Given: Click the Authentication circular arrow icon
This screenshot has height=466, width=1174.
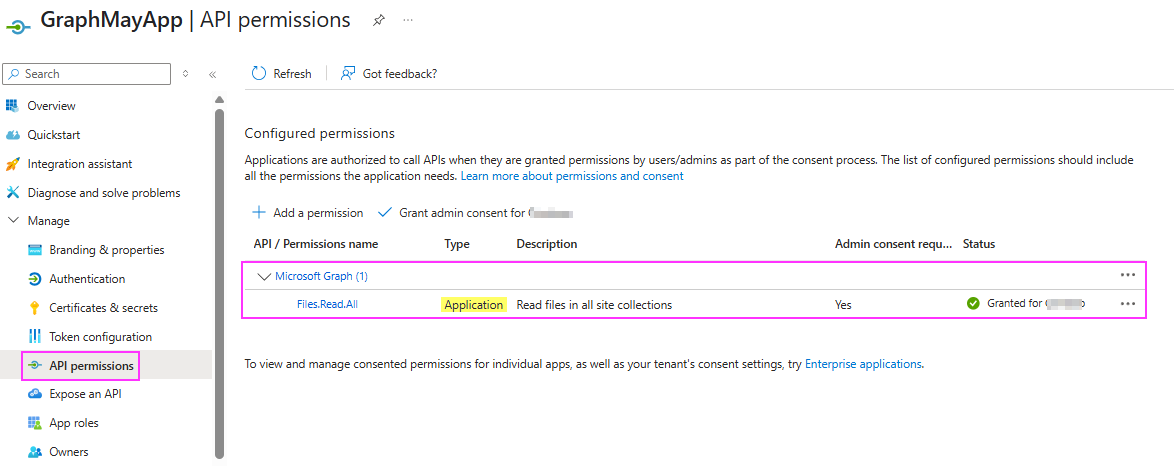Looking at the screenshot, I should point(34,279).
